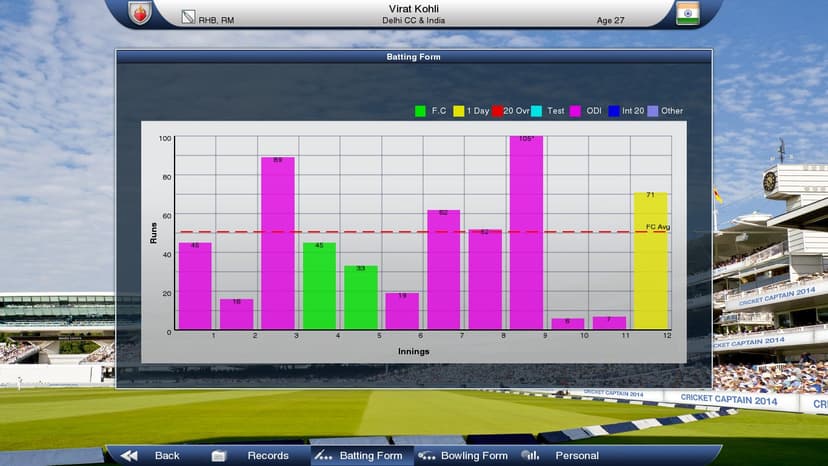Image resolution: width=828 pixels, height=466 pixels.
Task: Click the Bowling Form ball icon
Action: point(427,455)
